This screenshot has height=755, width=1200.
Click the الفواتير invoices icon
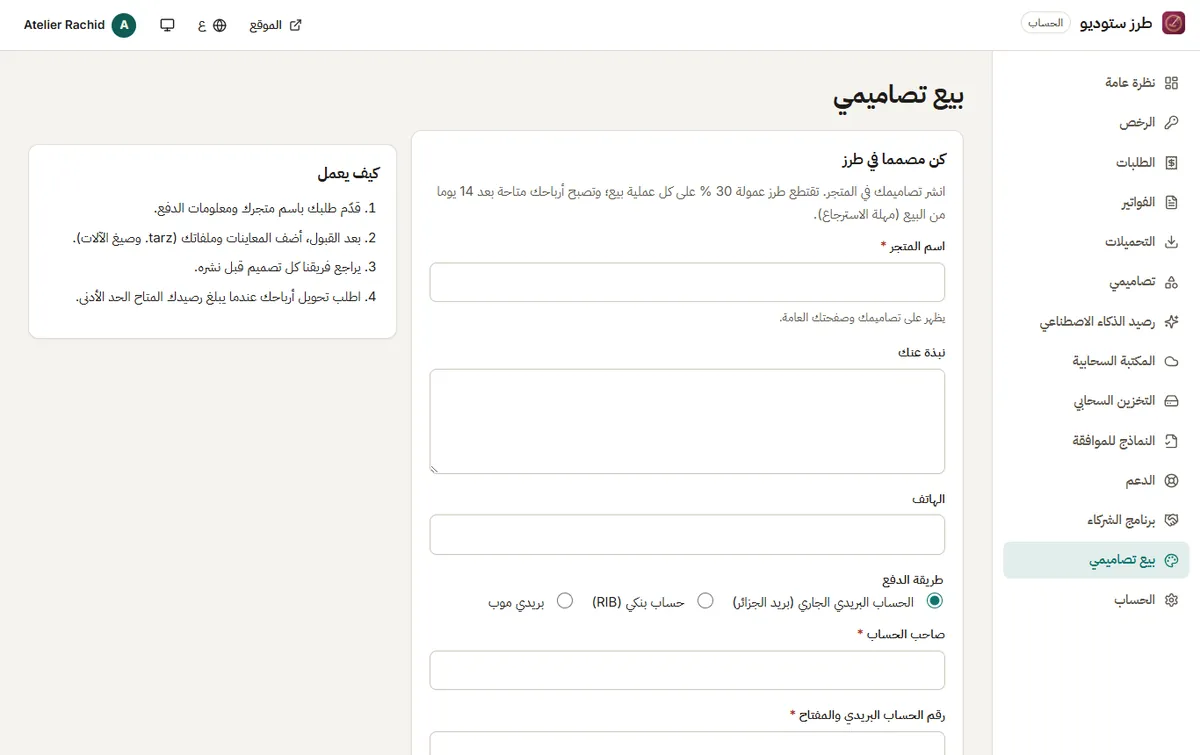(x=1173, y=202)
